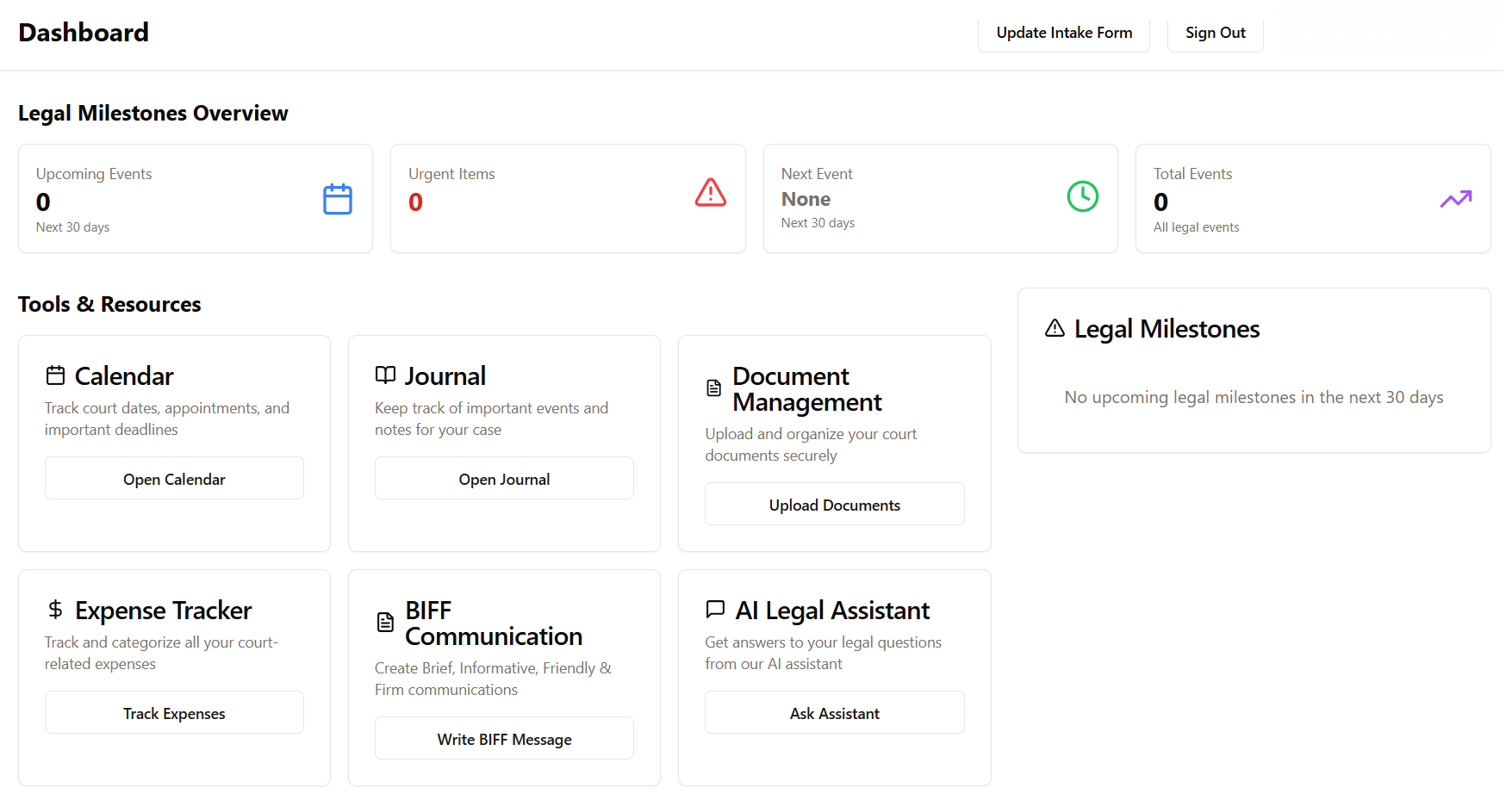Viewport: 1512px width, 800px height.
Task: Open the Journal
Action: click(503, 478)
